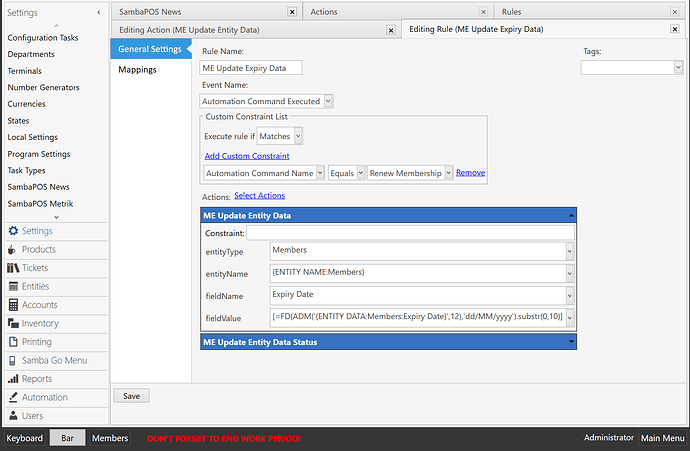Open SambaPOS Metrik in settings list
This screenshot has width=690, height=451.
point(40,204)
